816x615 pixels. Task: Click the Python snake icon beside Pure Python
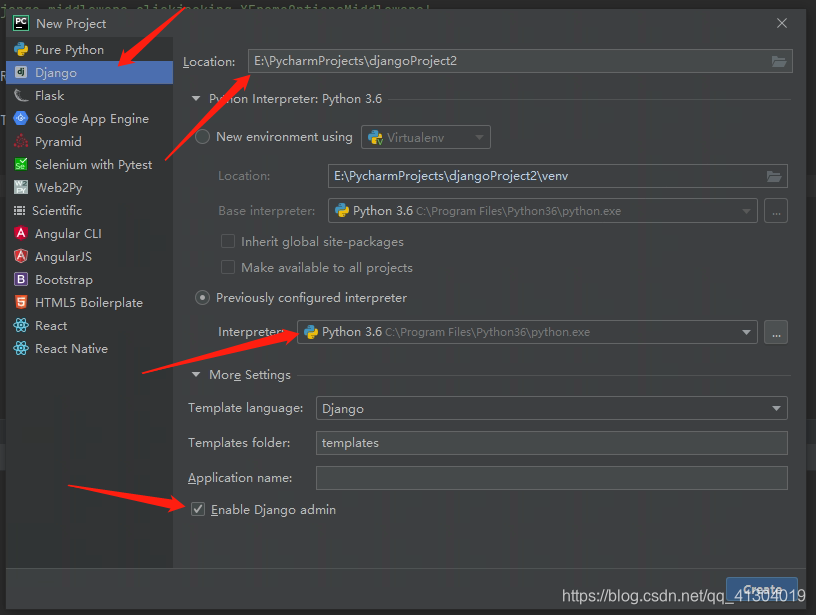tap(21, 49)
